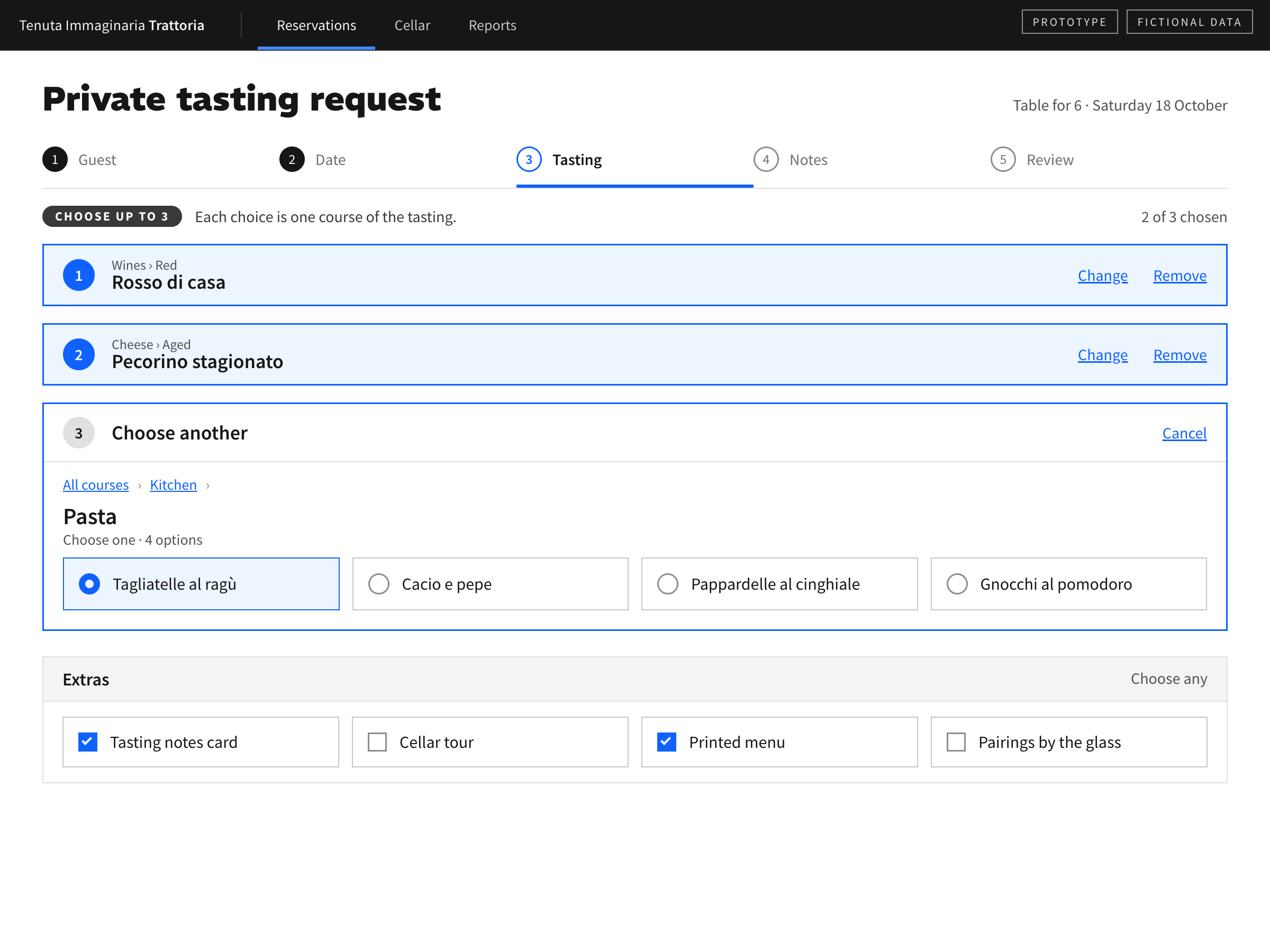Image resolution: width=1270 pixels, height=952 pixels.
Task: Click the Pasta heading
Action: [x=89, y=516]
